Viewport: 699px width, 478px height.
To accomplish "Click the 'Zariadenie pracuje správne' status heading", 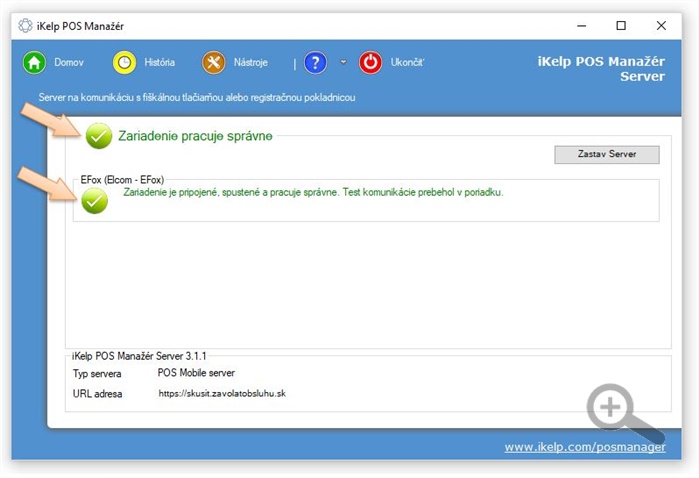I will (x=195, y=136).
